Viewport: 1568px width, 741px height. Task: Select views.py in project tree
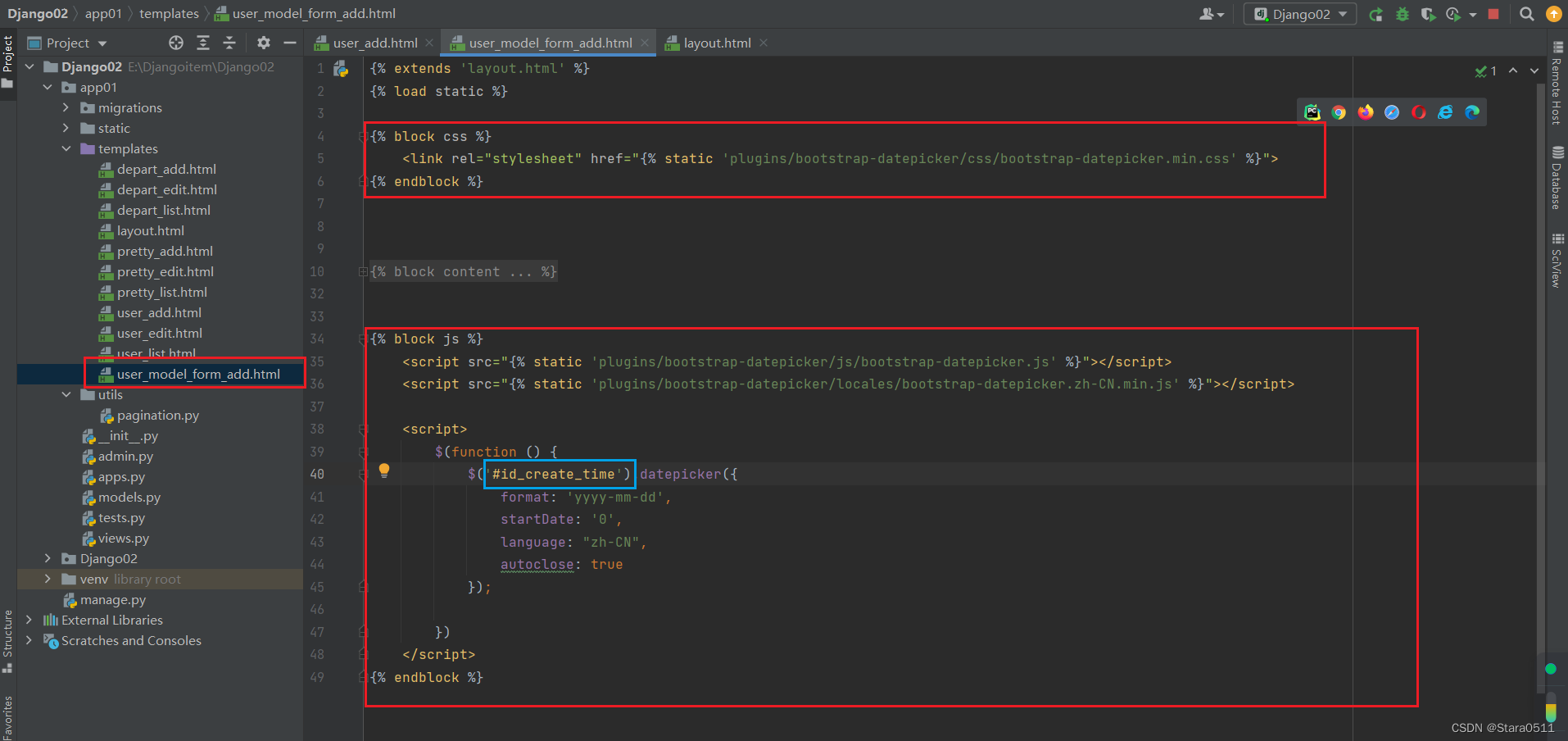coord(123,538)
